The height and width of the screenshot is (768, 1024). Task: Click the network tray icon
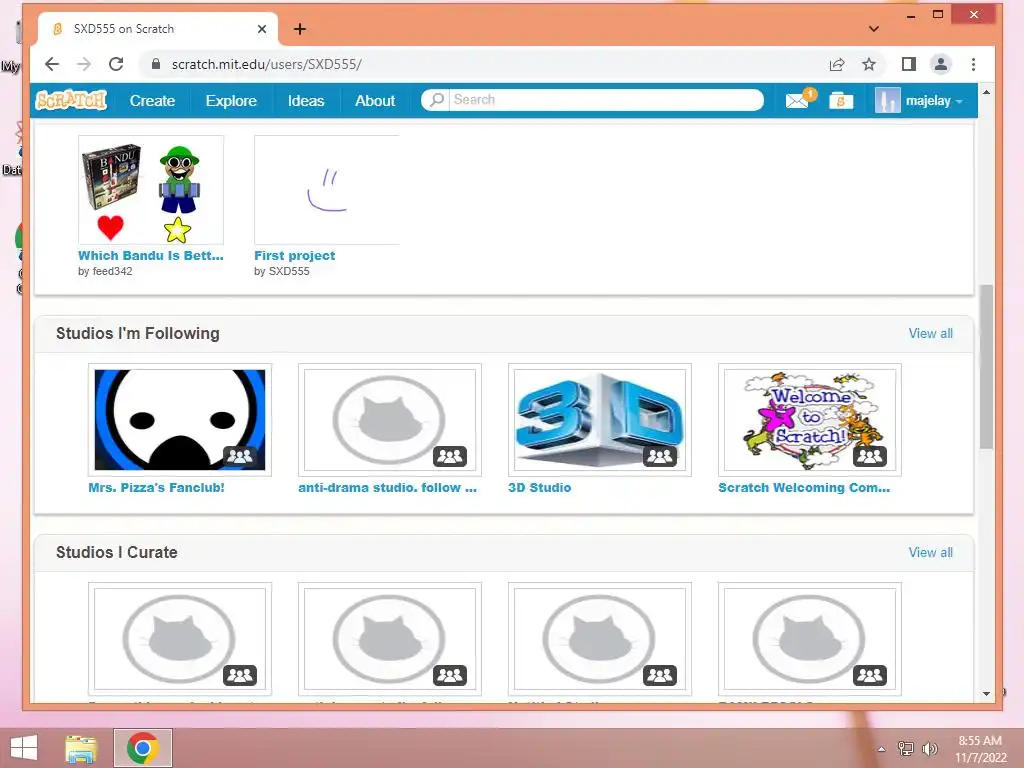click(x=906, y=749)
